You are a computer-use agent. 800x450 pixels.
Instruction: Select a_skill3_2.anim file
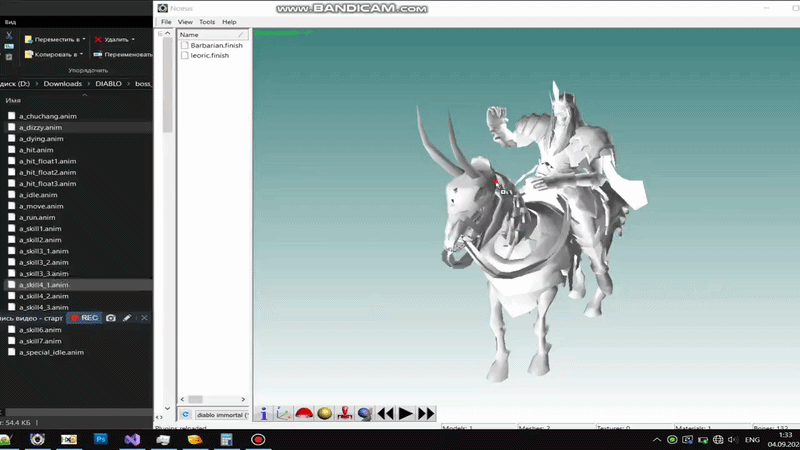click(44, 262)
